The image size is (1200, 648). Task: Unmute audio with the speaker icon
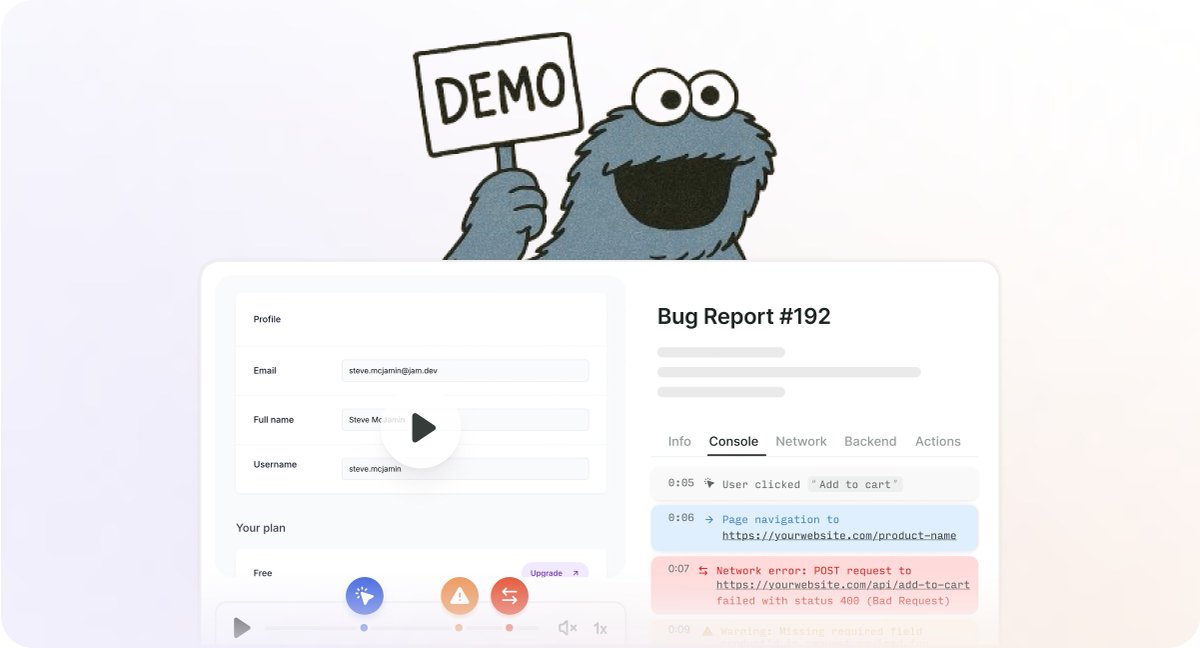coord(567,628)
